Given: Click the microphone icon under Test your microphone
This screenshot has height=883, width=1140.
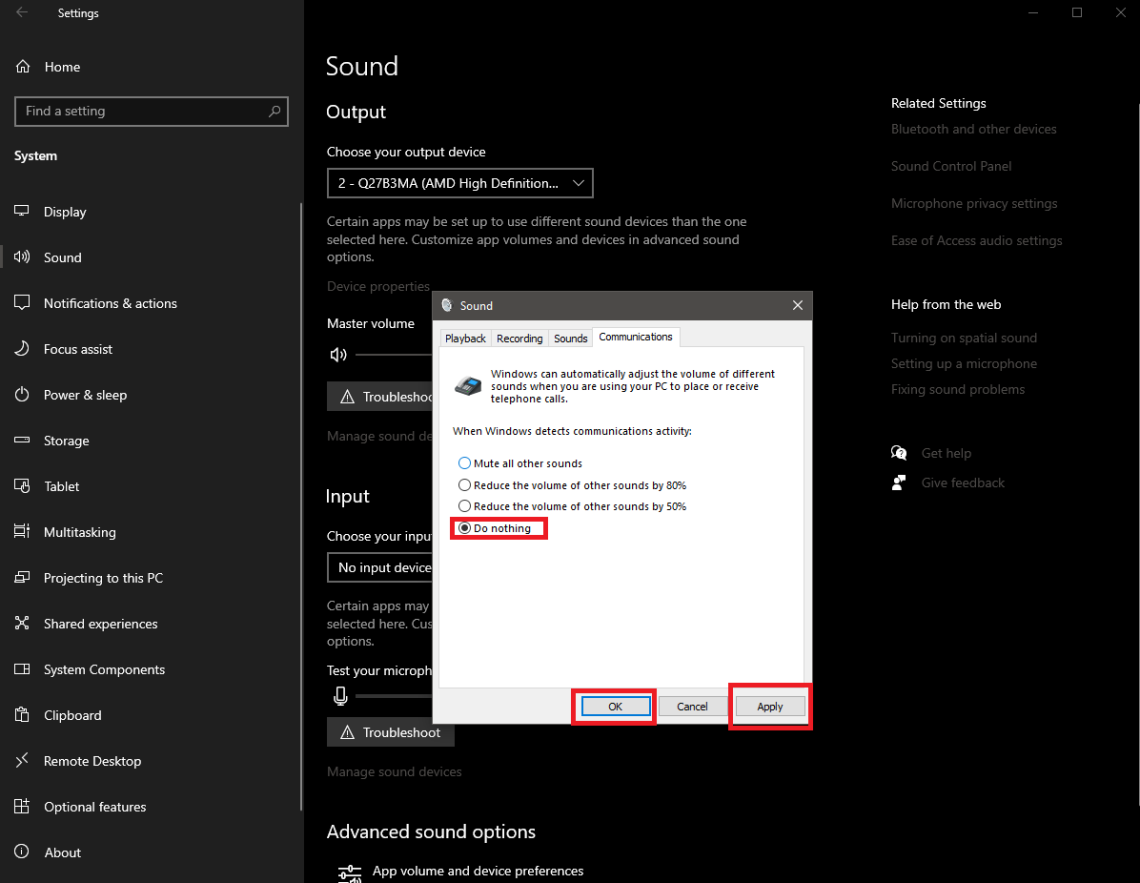Looking at the screenshot, I should [x=340, y=696].
